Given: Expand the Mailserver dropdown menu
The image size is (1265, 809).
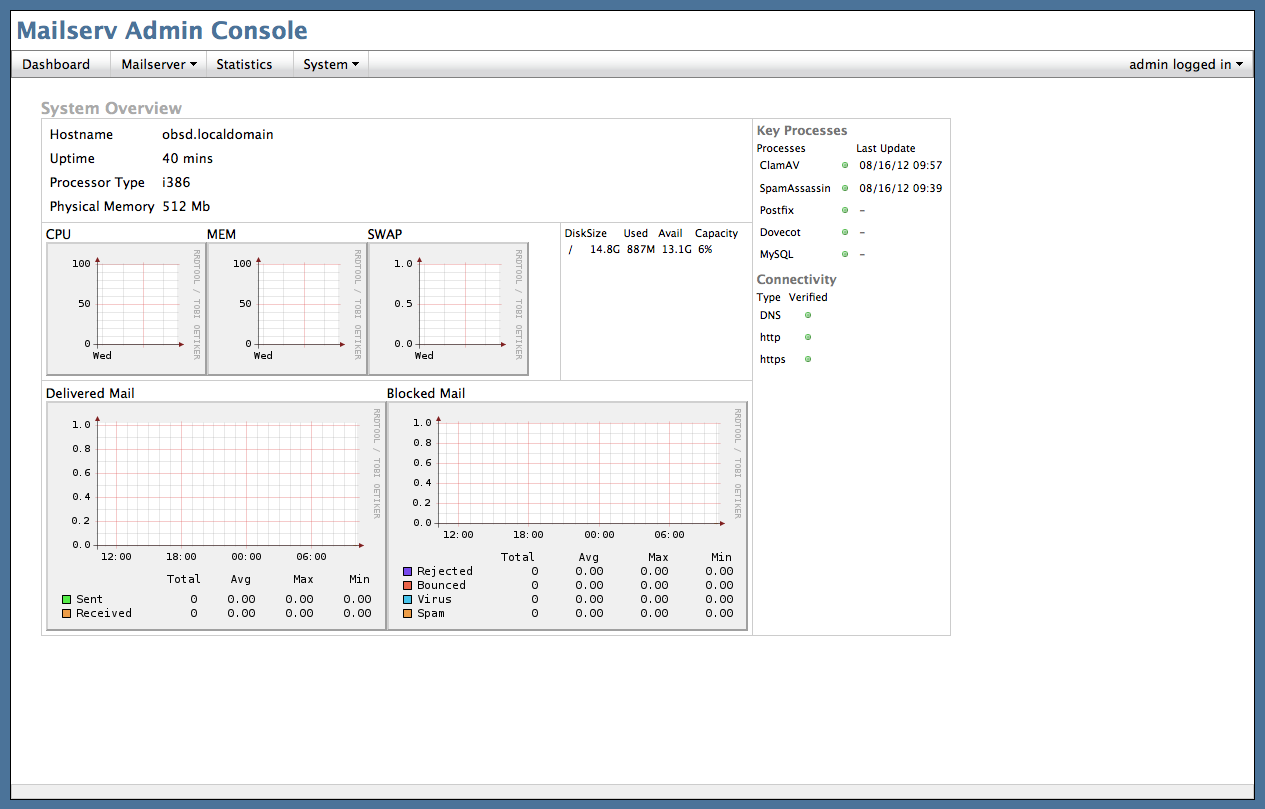Looking at the screenshot, I should click(159, 64).
